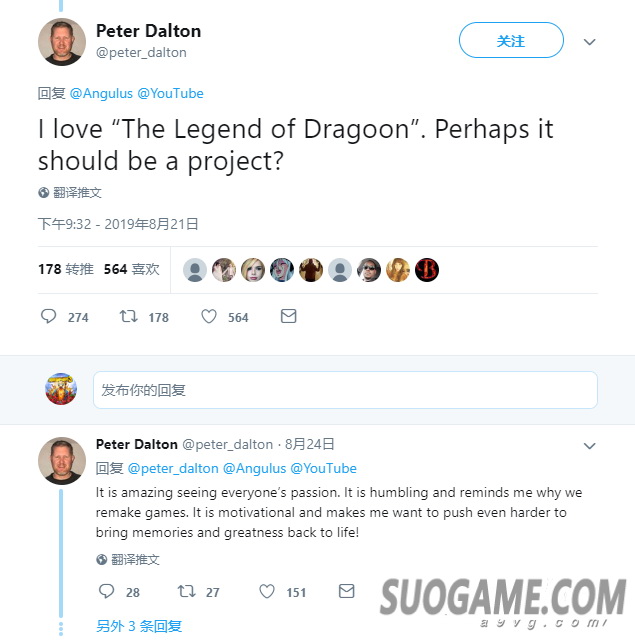Image resolution: width=635 pixels, height=641 pixels.
Task: Open Peter Dalton's large profile avatar
Action: point(62,42)
